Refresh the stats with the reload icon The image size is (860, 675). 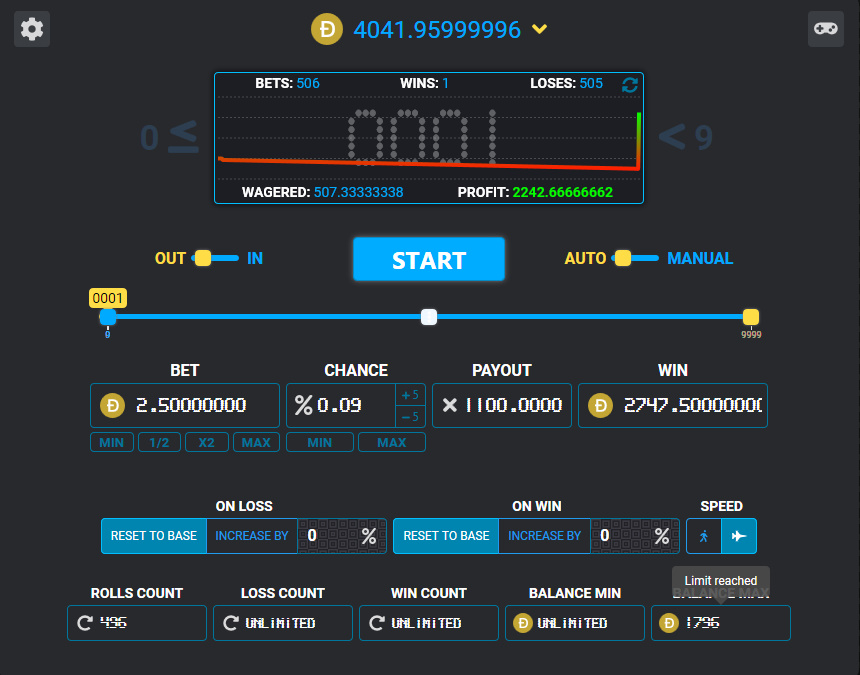[629, 84]
